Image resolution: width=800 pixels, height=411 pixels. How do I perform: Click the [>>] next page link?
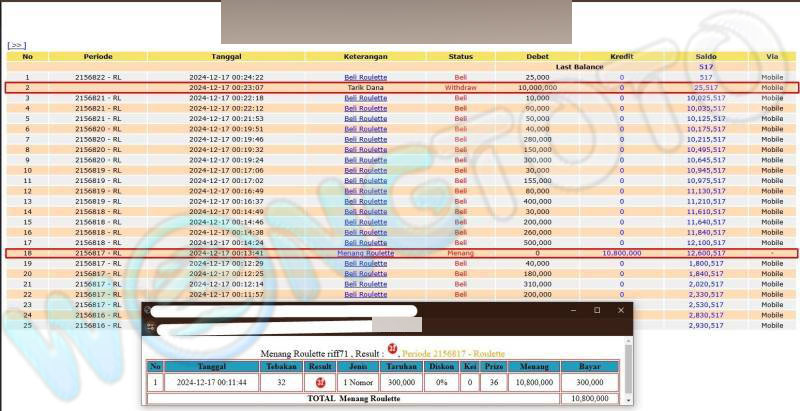[16, 45]
